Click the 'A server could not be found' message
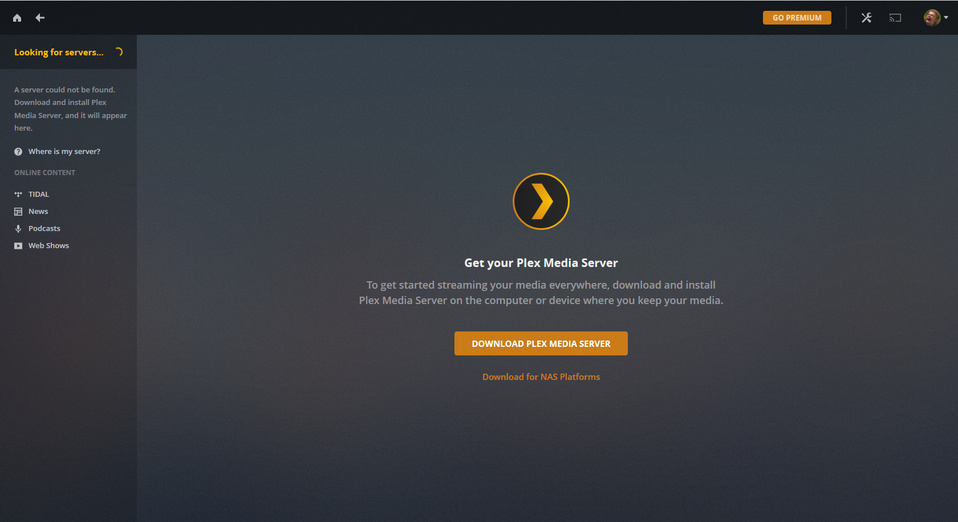Viewport: 958px width, 522px height. click(70, 109)
